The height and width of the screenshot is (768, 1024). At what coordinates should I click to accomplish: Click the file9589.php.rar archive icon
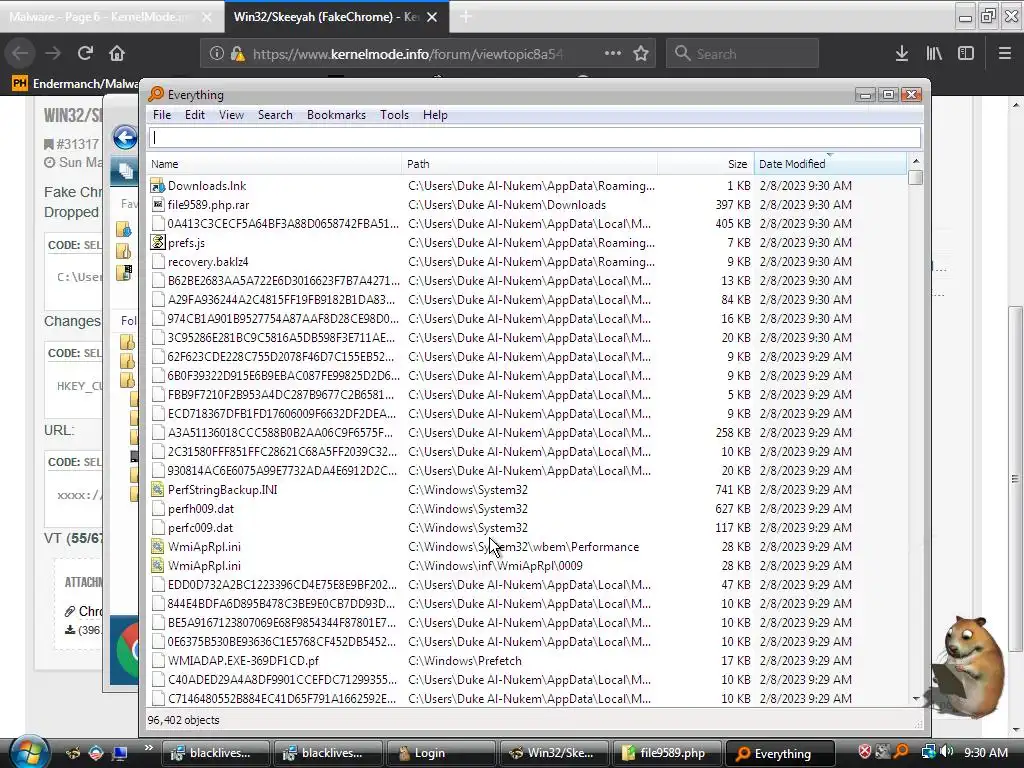(x=157, y=205)
